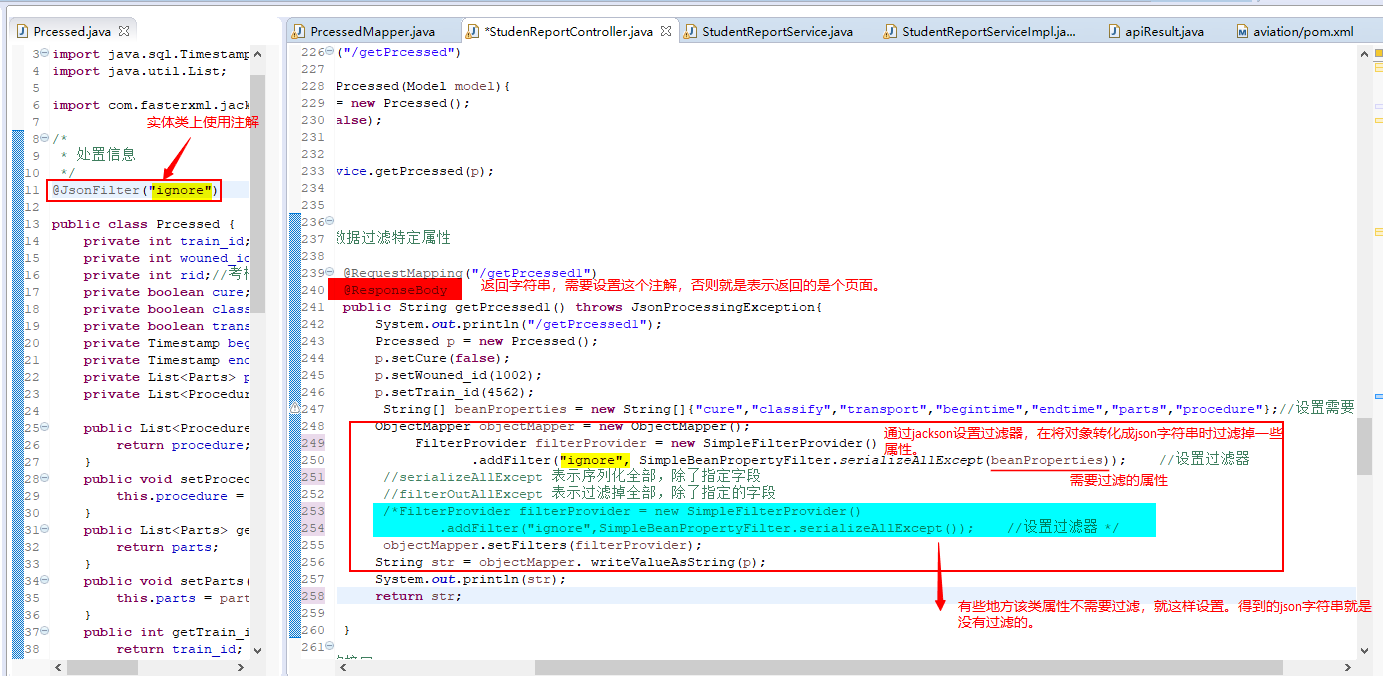Screen dimensions: 1383x676
Task: Click 'return train_id;' on line 38
Action: click(x=179, y=649)
